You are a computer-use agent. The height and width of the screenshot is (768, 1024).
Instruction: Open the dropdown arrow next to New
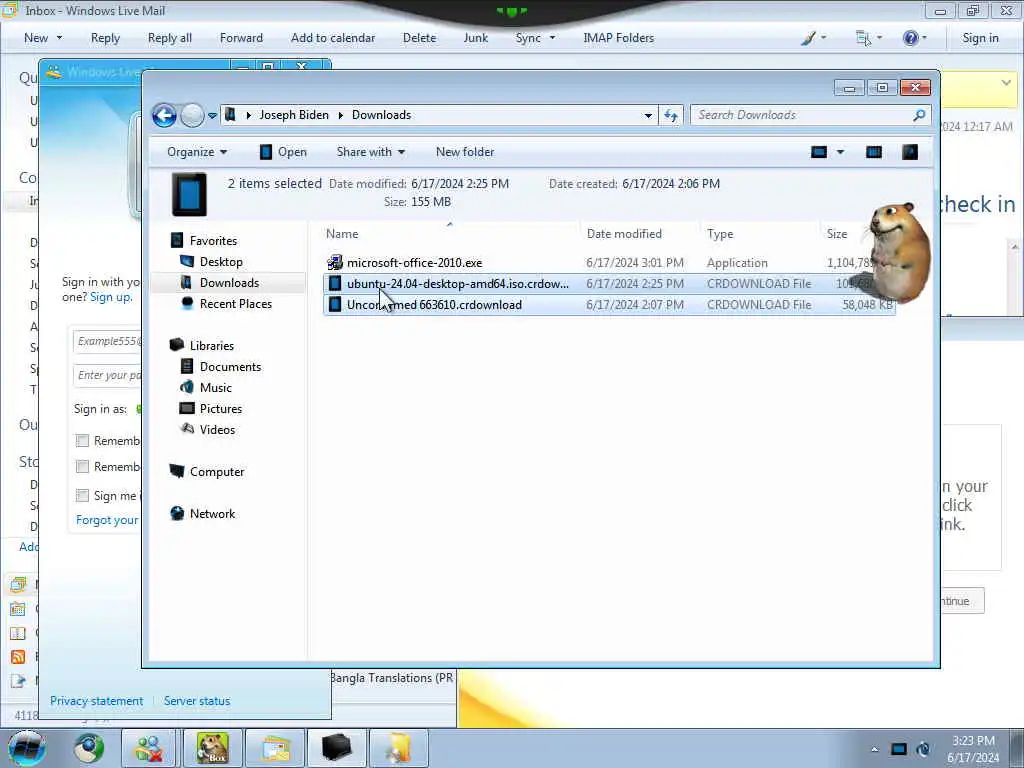(59, 38)
